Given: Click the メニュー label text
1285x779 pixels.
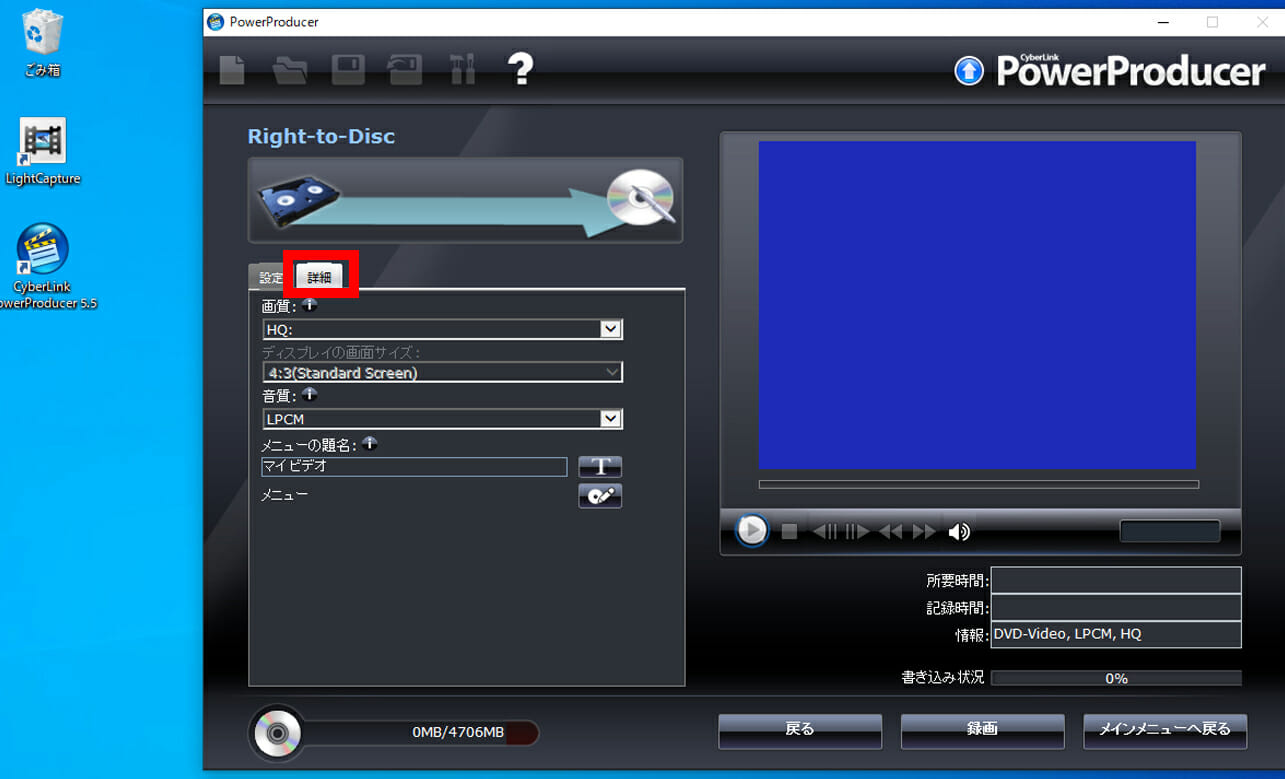Looking at the screenshot, I should 285,494.
